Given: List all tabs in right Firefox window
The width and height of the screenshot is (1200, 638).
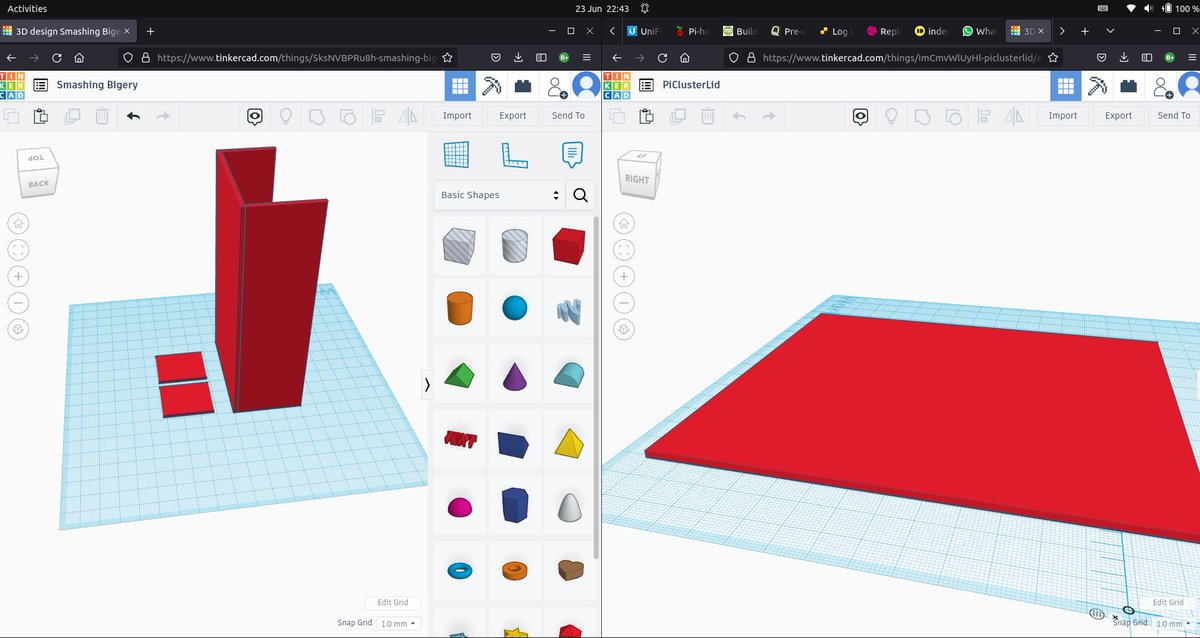Looking at the screenshot, I should pos(1110,31).
